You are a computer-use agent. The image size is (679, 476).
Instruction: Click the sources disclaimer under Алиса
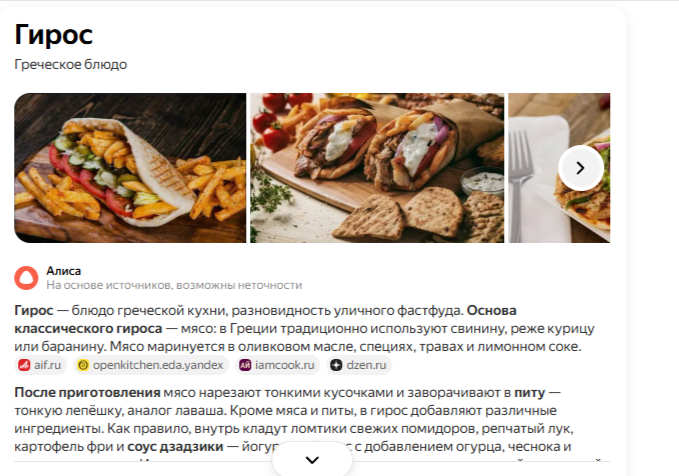tap(174, 285)
